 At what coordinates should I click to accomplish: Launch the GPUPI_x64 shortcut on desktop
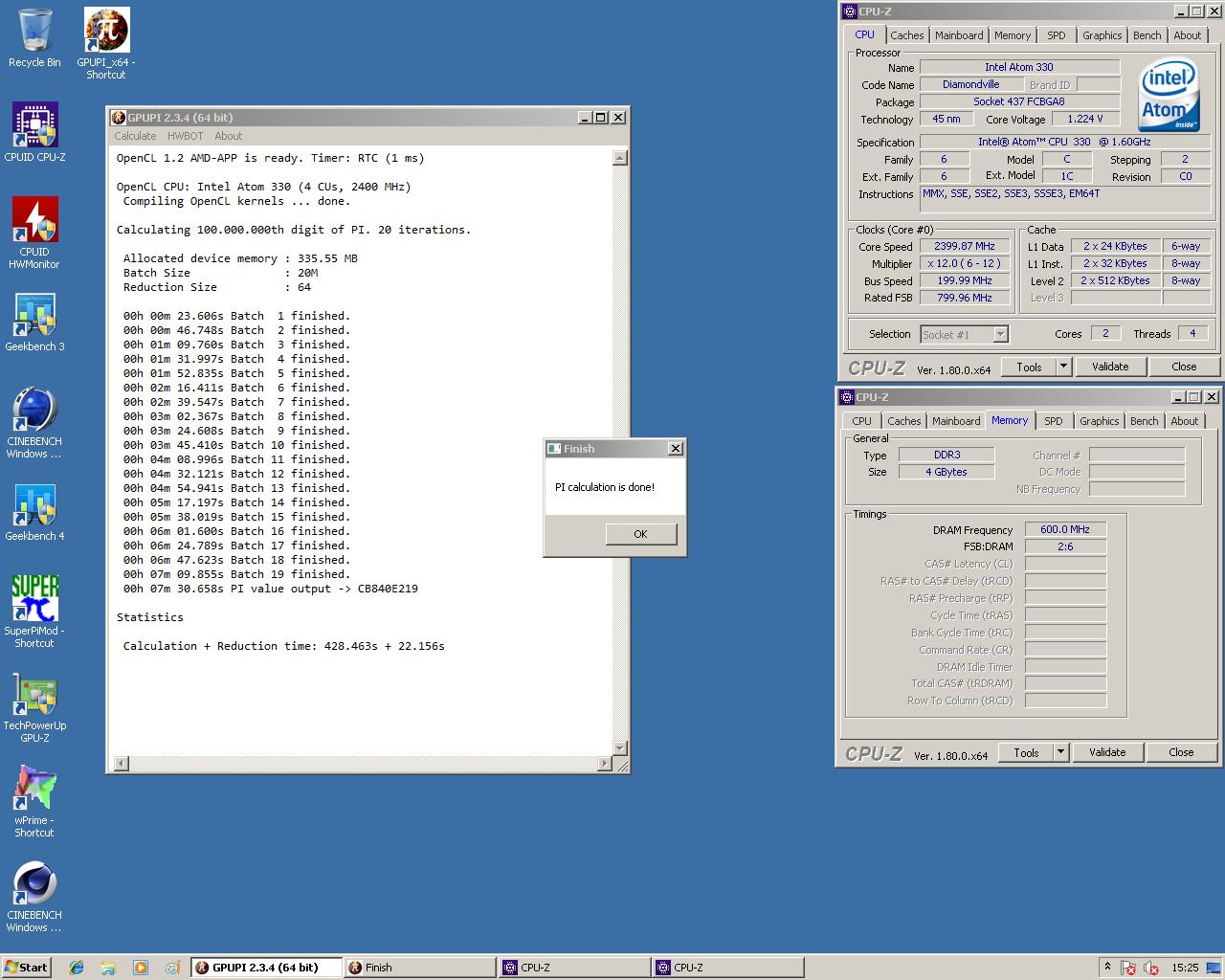[106, 43]
